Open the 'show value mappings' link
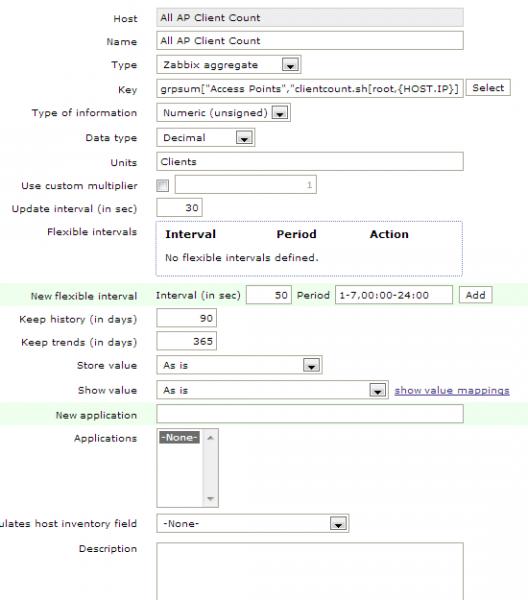The image size is (528, 600). (452, 390)
